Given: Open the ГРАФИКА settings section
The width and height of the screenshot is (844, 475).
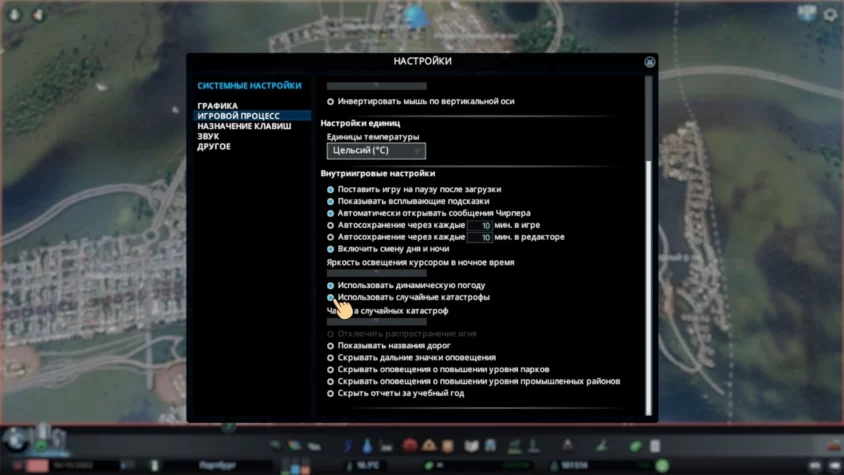Looking at the screenshot, I should tap(217, 106).
